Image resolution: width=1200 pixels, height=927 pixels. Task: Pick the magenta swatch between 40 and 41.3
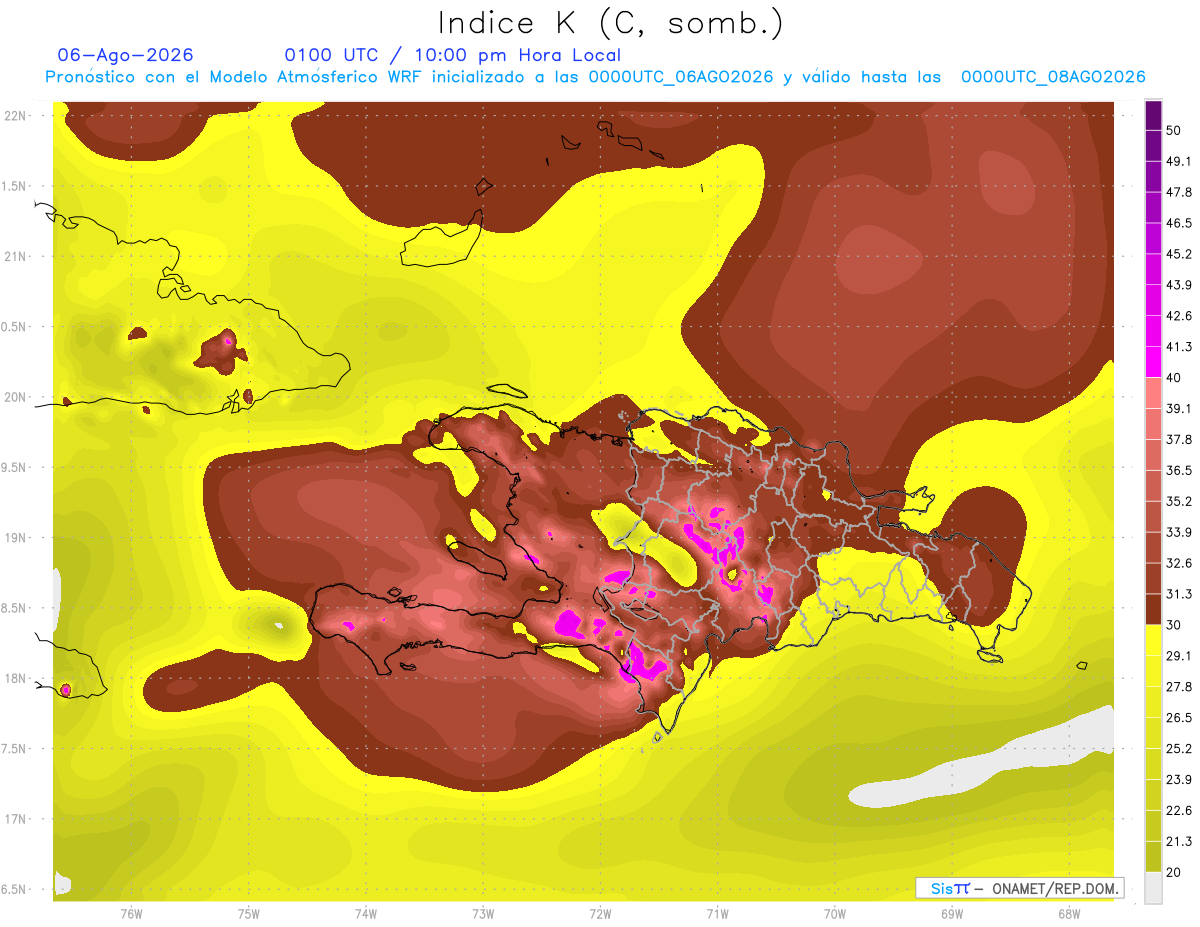point(1153,361)
